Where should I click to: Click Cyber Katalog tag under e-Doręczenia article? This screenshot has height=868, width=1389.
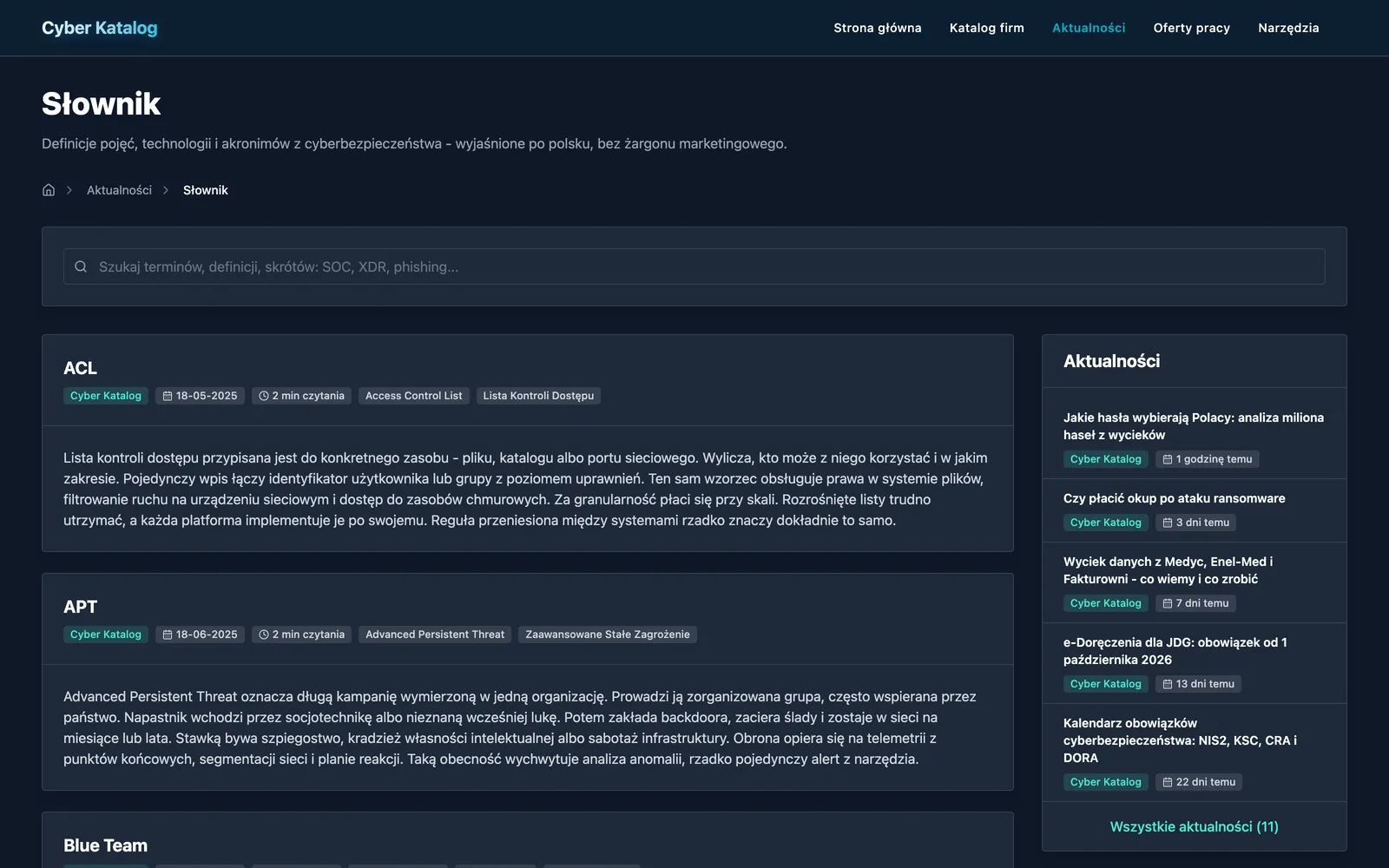[x=1106, y=684]
